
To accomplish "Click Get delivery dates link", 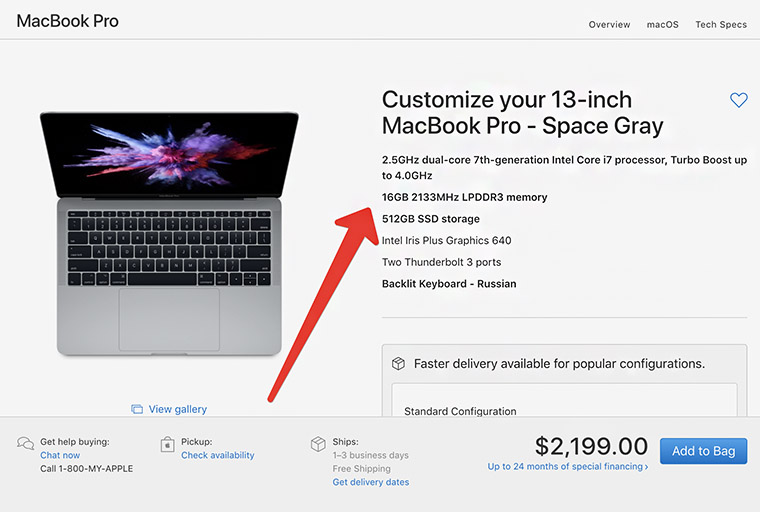I will click(371, 482).
